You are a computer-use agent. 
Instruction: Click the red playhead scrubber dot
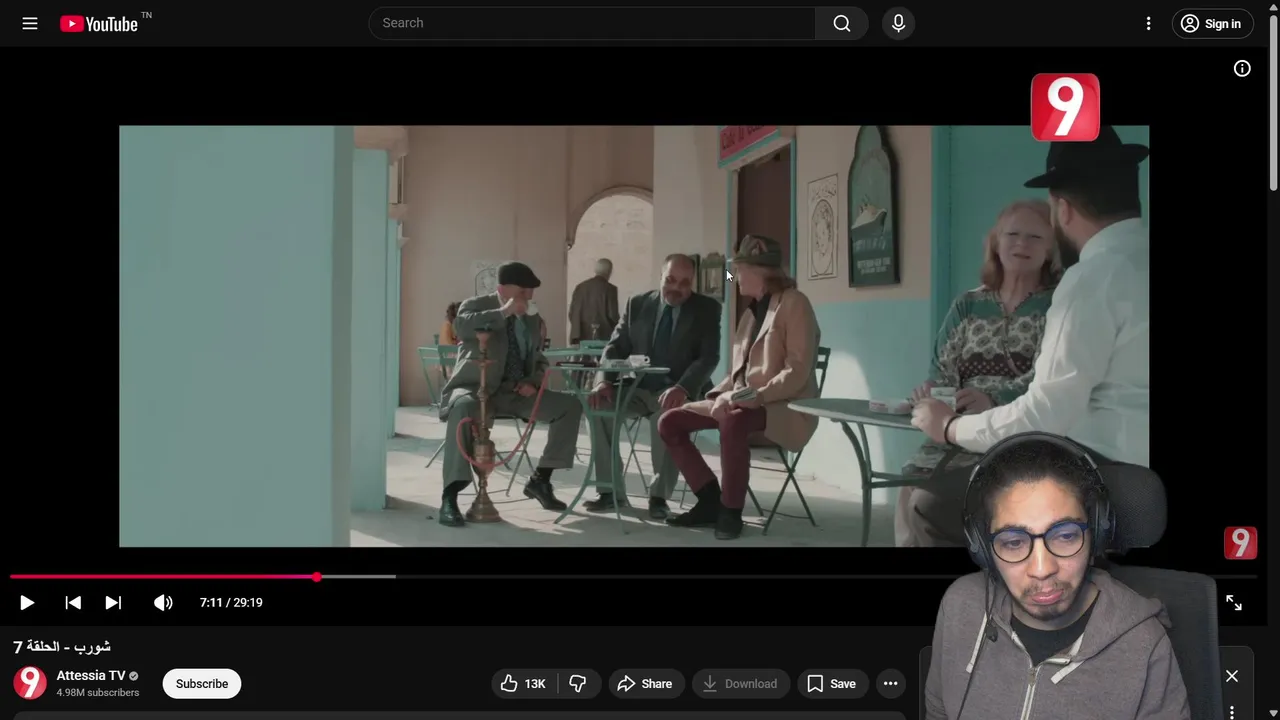click(317, 577)
